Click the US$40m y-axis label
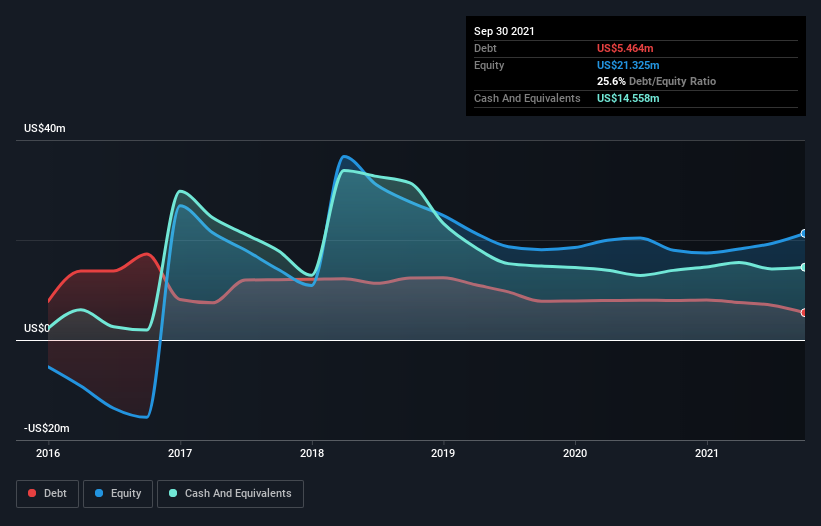Viewport: 821px width, 526px height. click(x=45, y=128)
